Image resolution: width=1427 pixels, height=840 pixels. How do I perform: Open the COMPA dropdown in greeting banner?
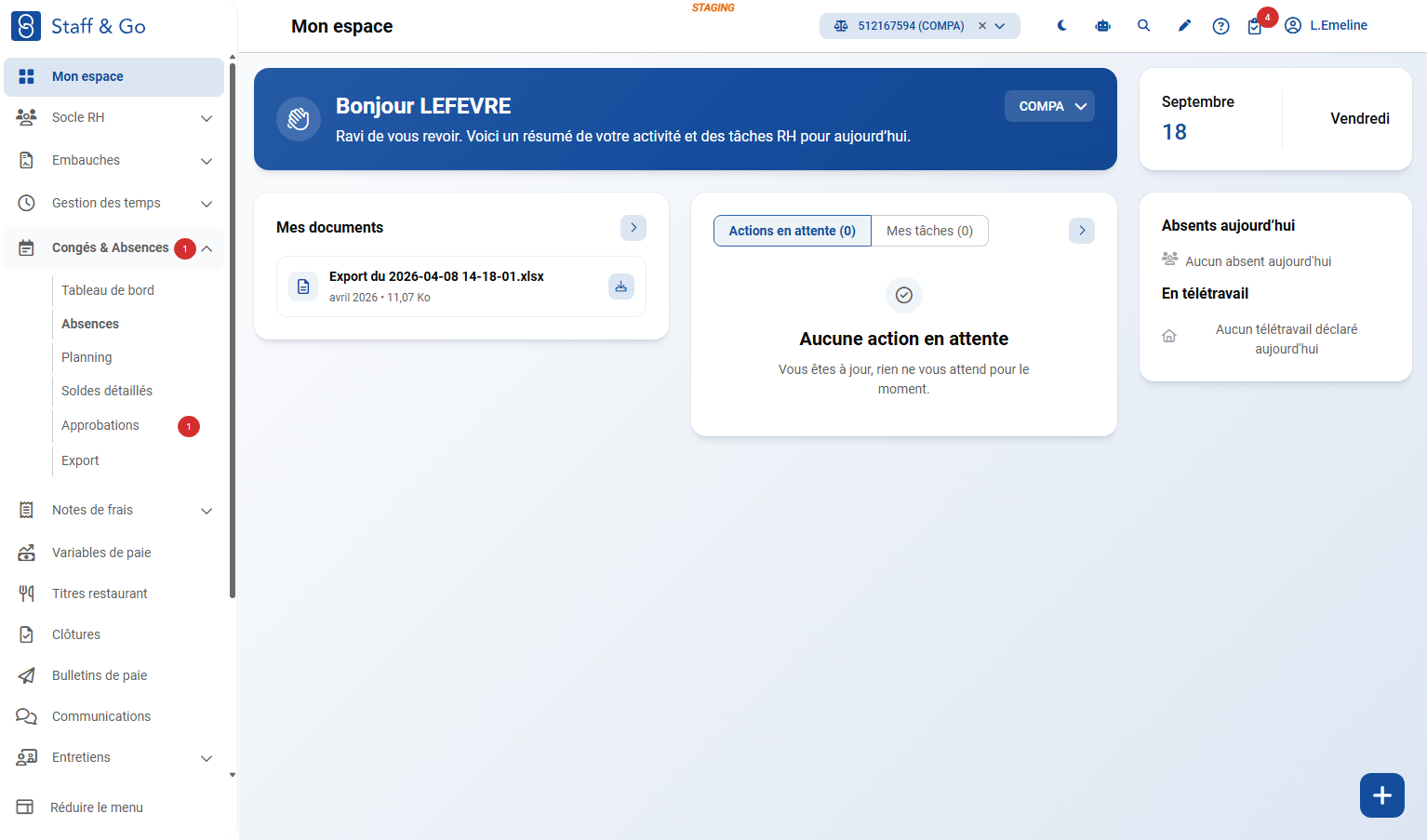click(1049, 106)
